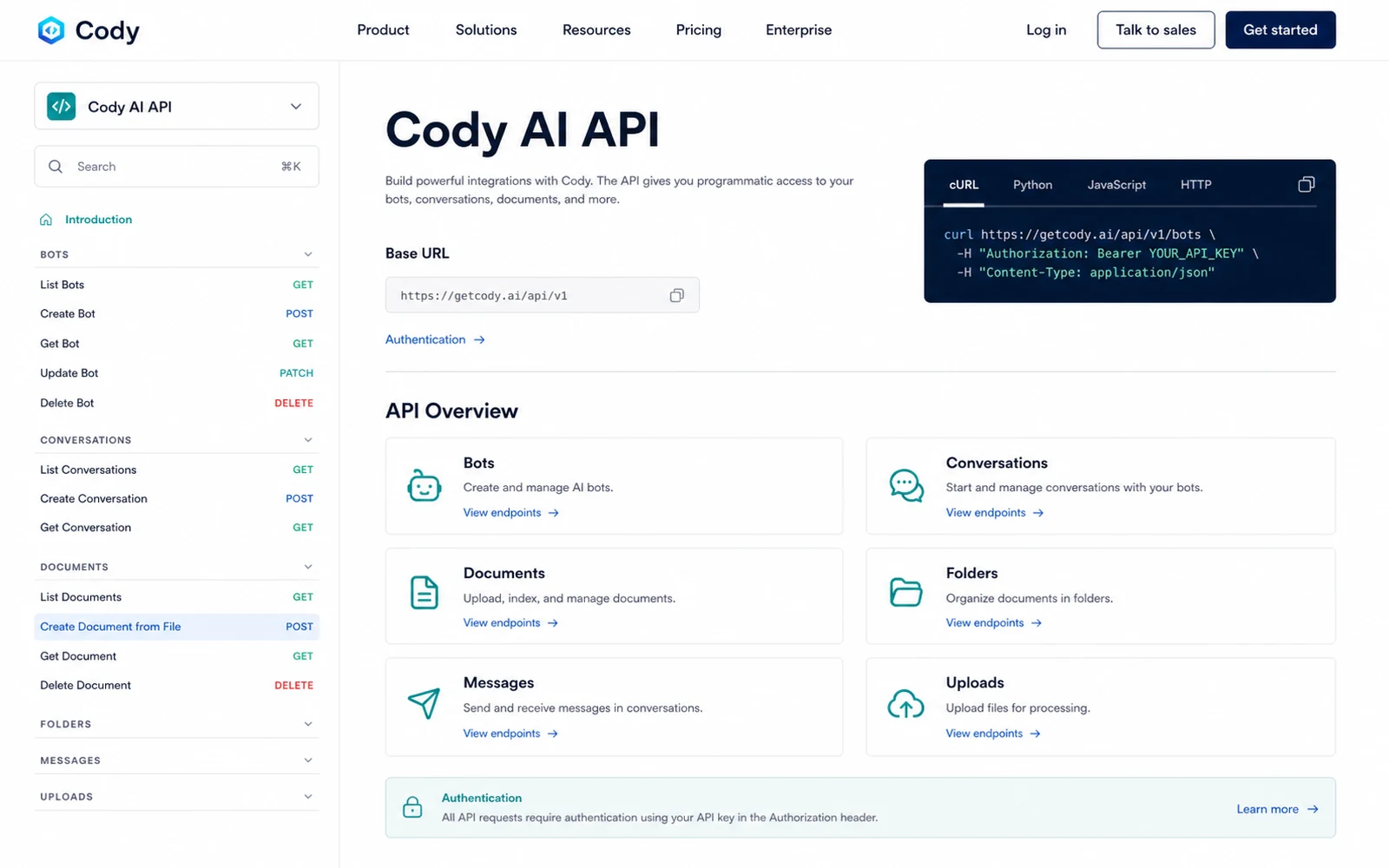Collapse the DOCUMENTS section
The width and height of the screenshot is (1389, 868).
coord(308,567)
